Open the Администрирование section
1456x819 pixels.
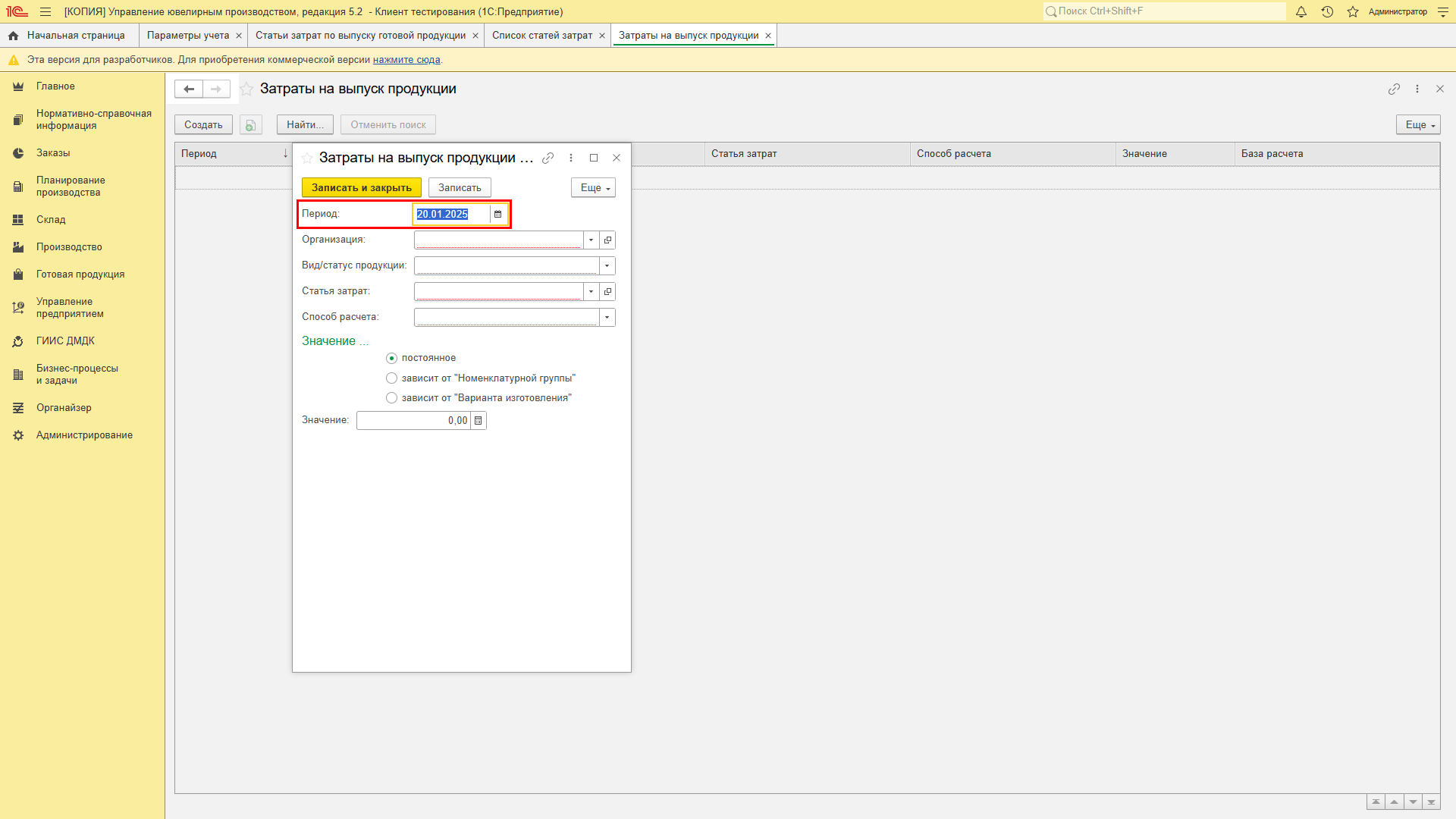click(82, 435)
